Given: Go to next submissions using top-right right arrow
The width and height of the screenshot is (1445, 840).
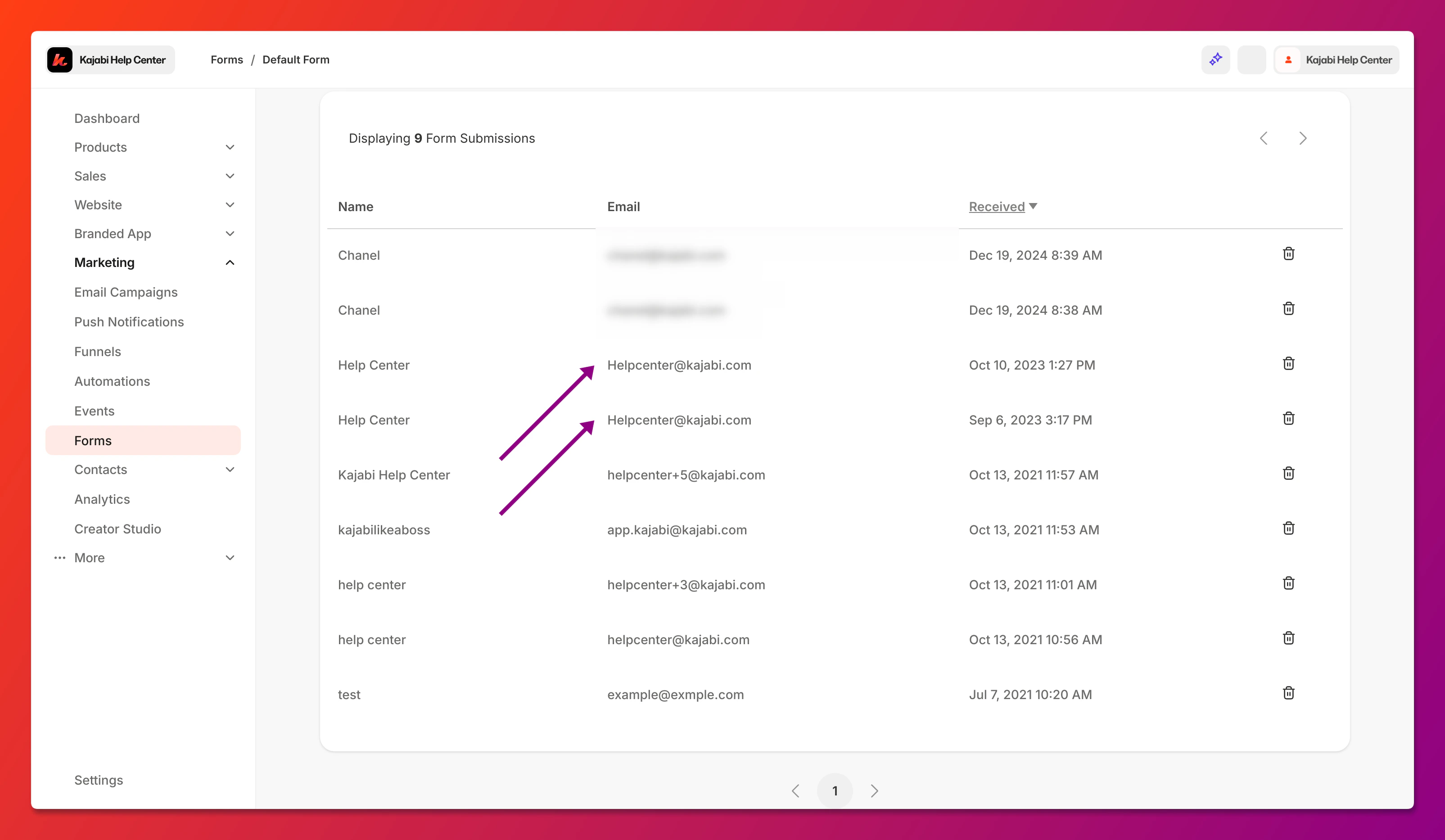Looking at the screenshot, I should [x=1303, y=138].
